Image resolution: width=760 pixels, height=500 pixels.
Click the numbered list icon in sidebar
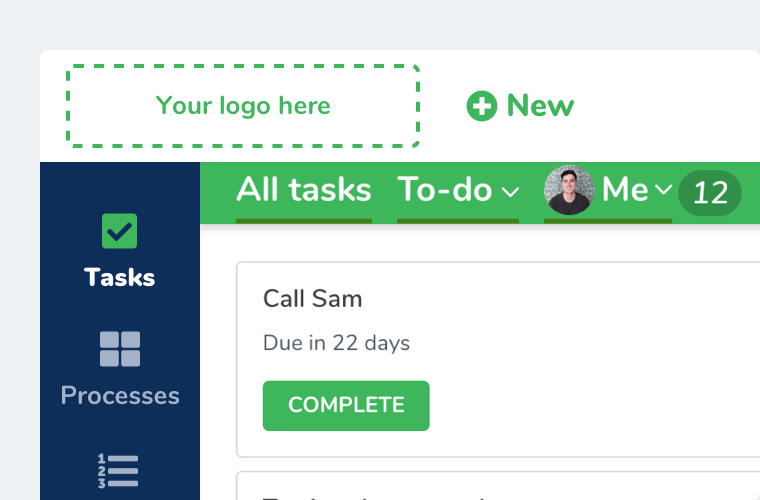tap(118, 470)
